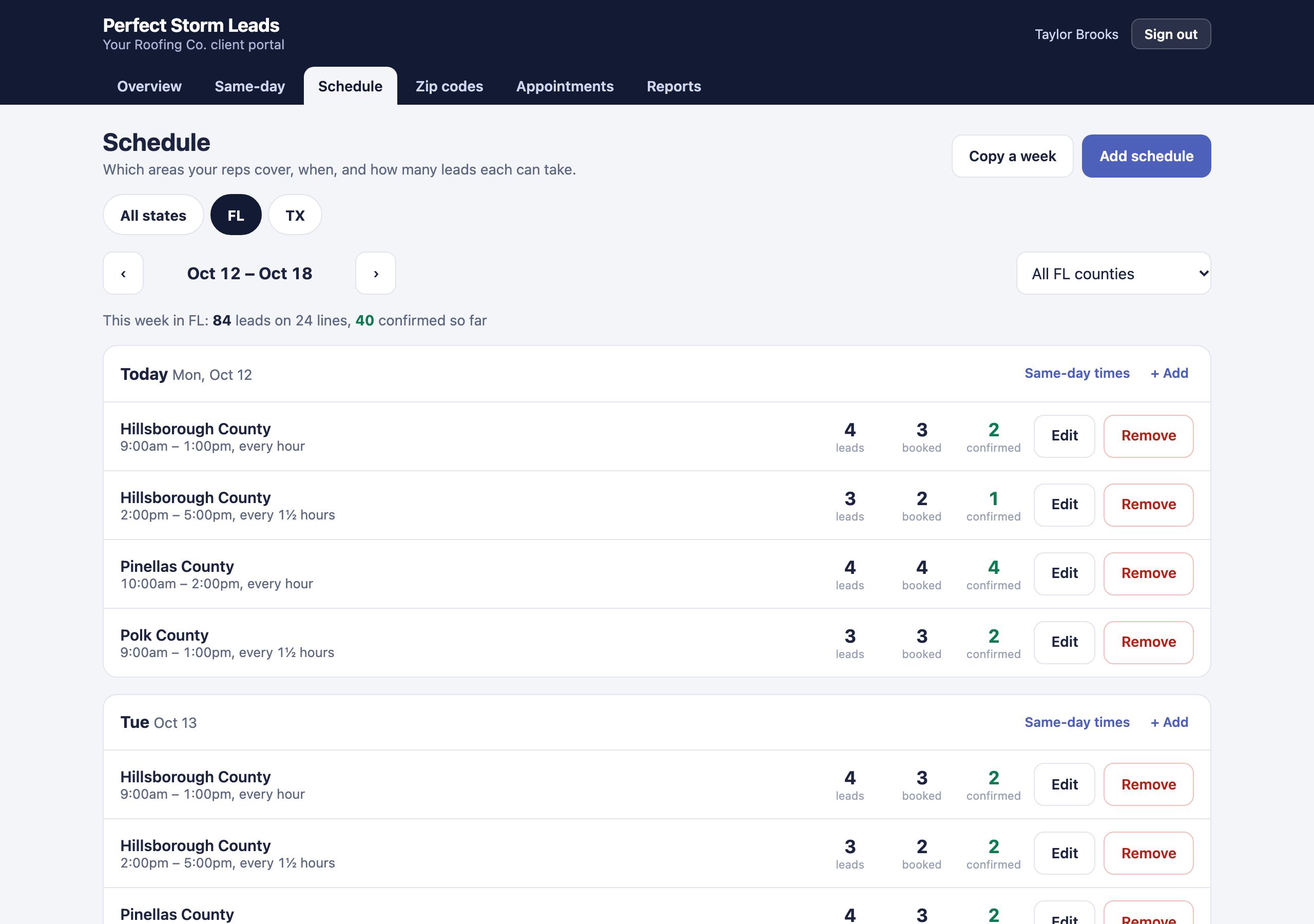Select the FL state filter
Screen dimensions: 1314x924
236,215
